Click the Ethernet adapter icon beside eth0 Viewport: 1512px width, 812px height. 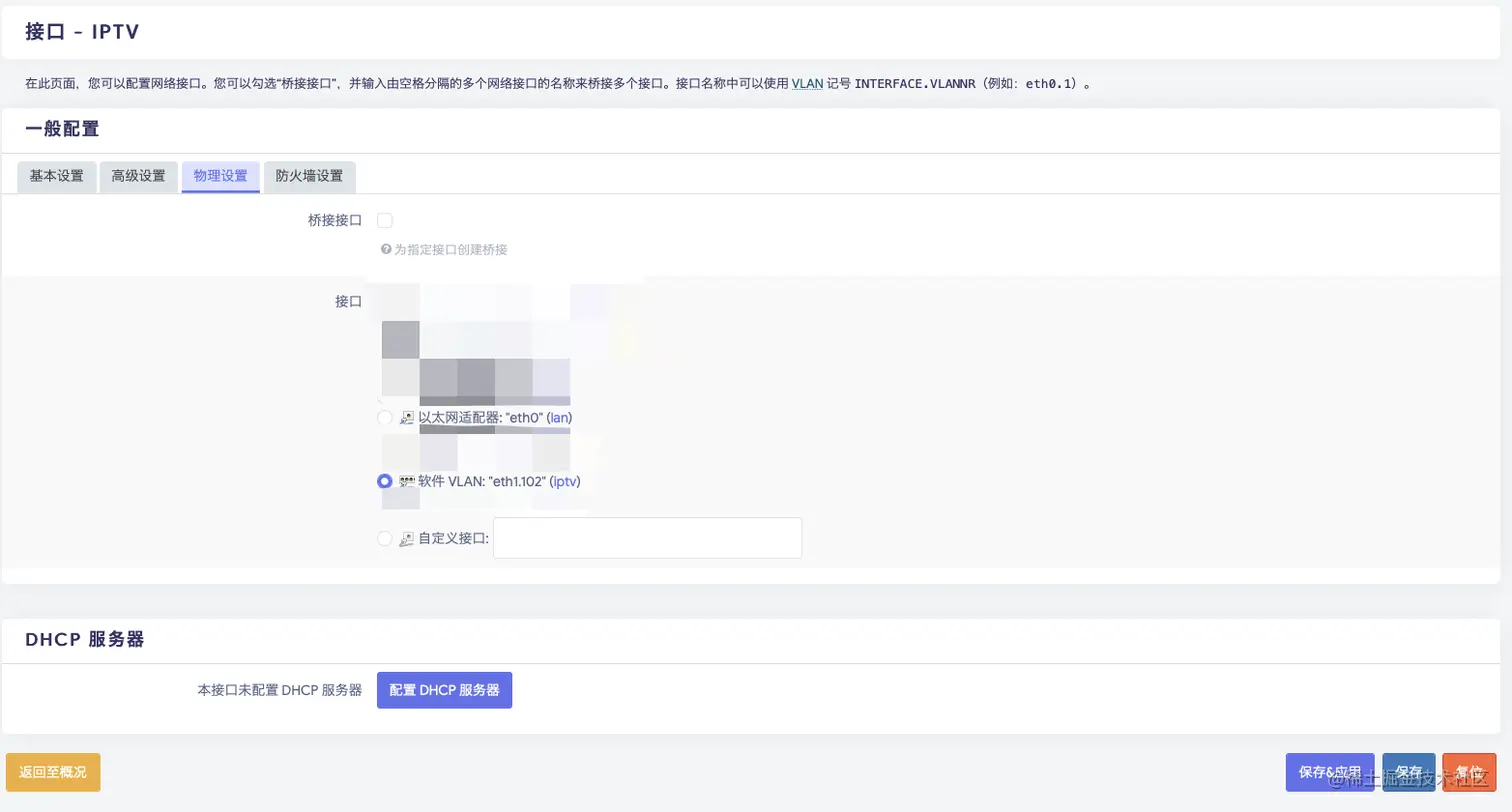click(406, 418)
